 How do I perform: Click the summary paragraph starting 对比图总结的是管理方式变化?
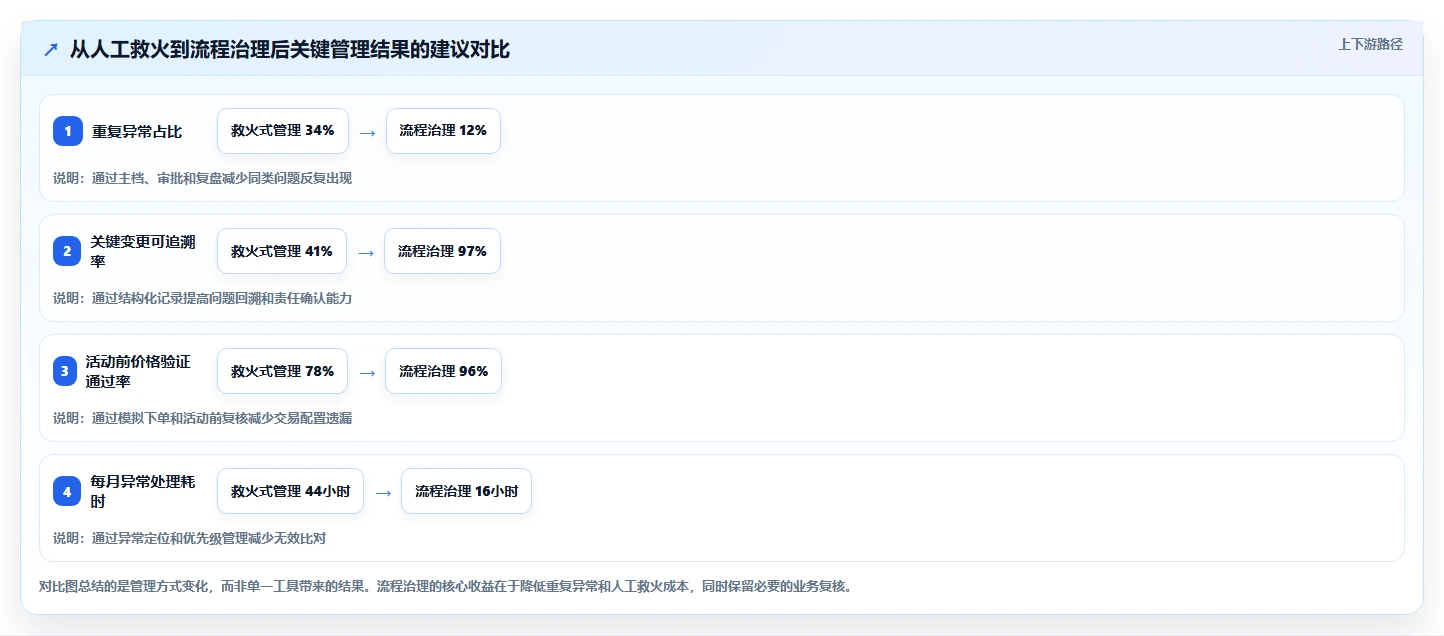[446, 586]
